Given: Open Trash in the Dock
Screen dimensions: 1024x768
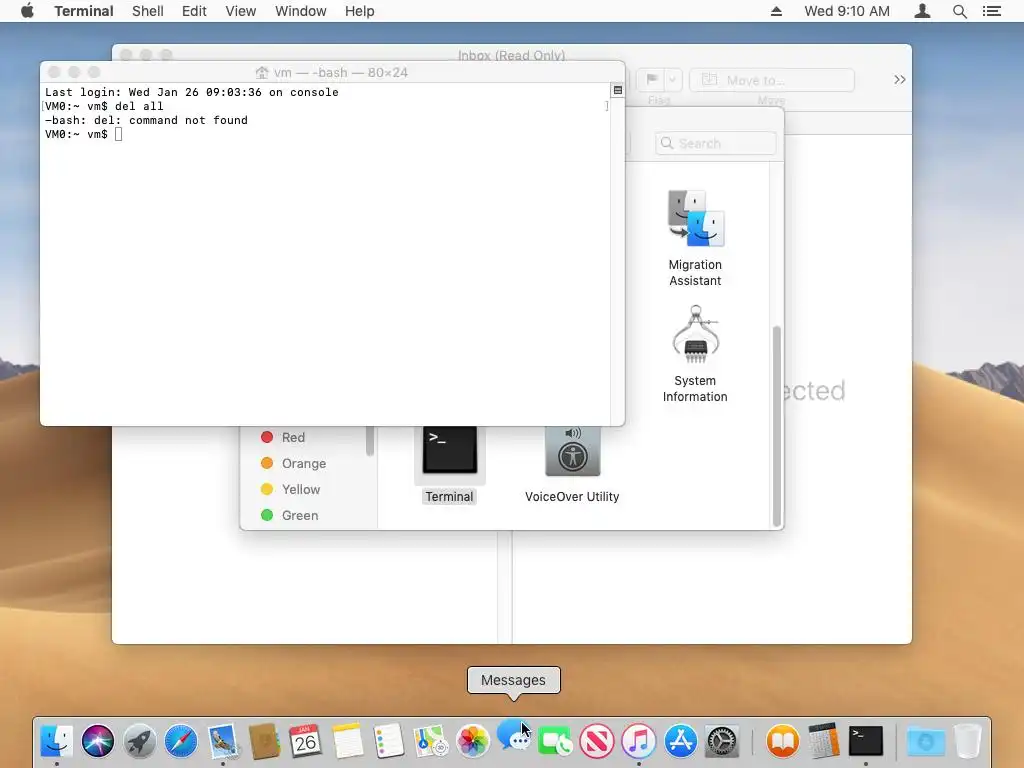Looking at the screenshot, I should pyautogui.click(x=968, y=741).
